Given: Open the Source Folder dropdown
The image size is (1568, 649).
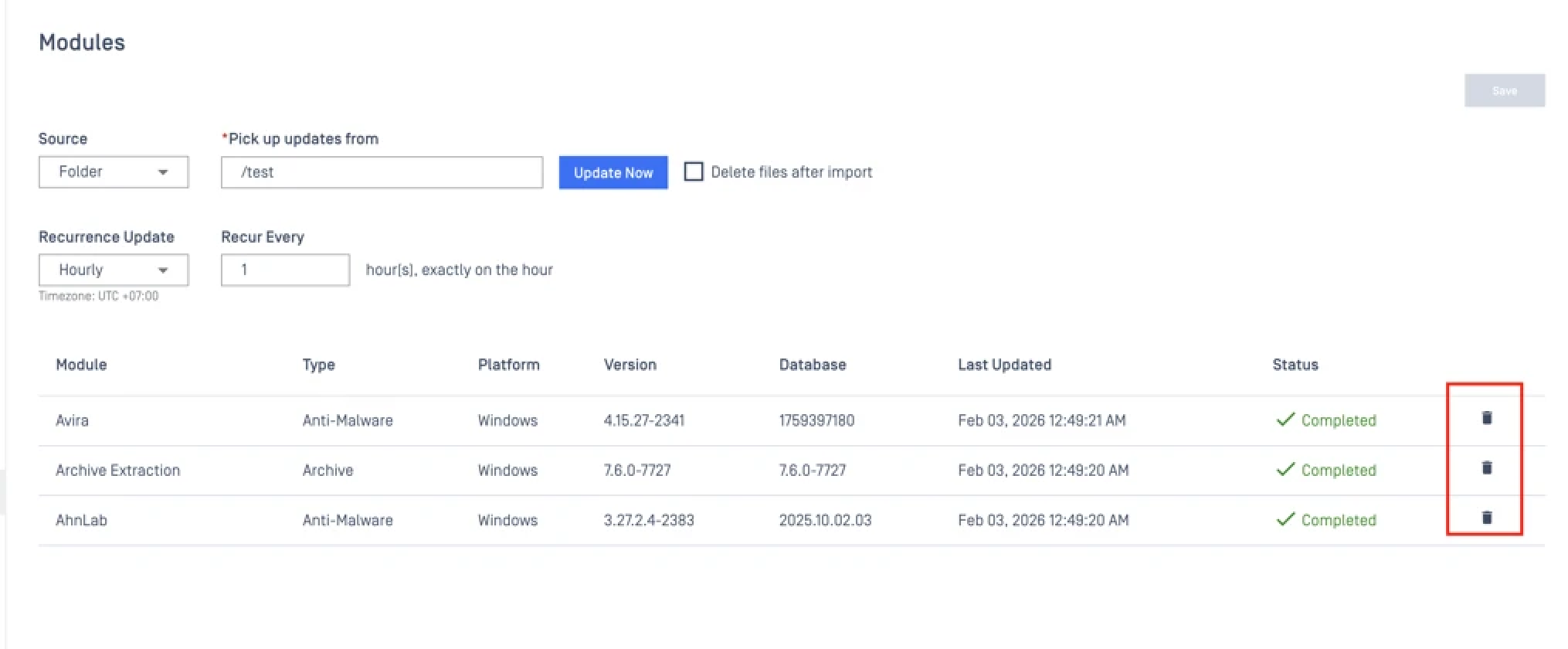Looking at the screenshot, I should [x=114, y=172].
